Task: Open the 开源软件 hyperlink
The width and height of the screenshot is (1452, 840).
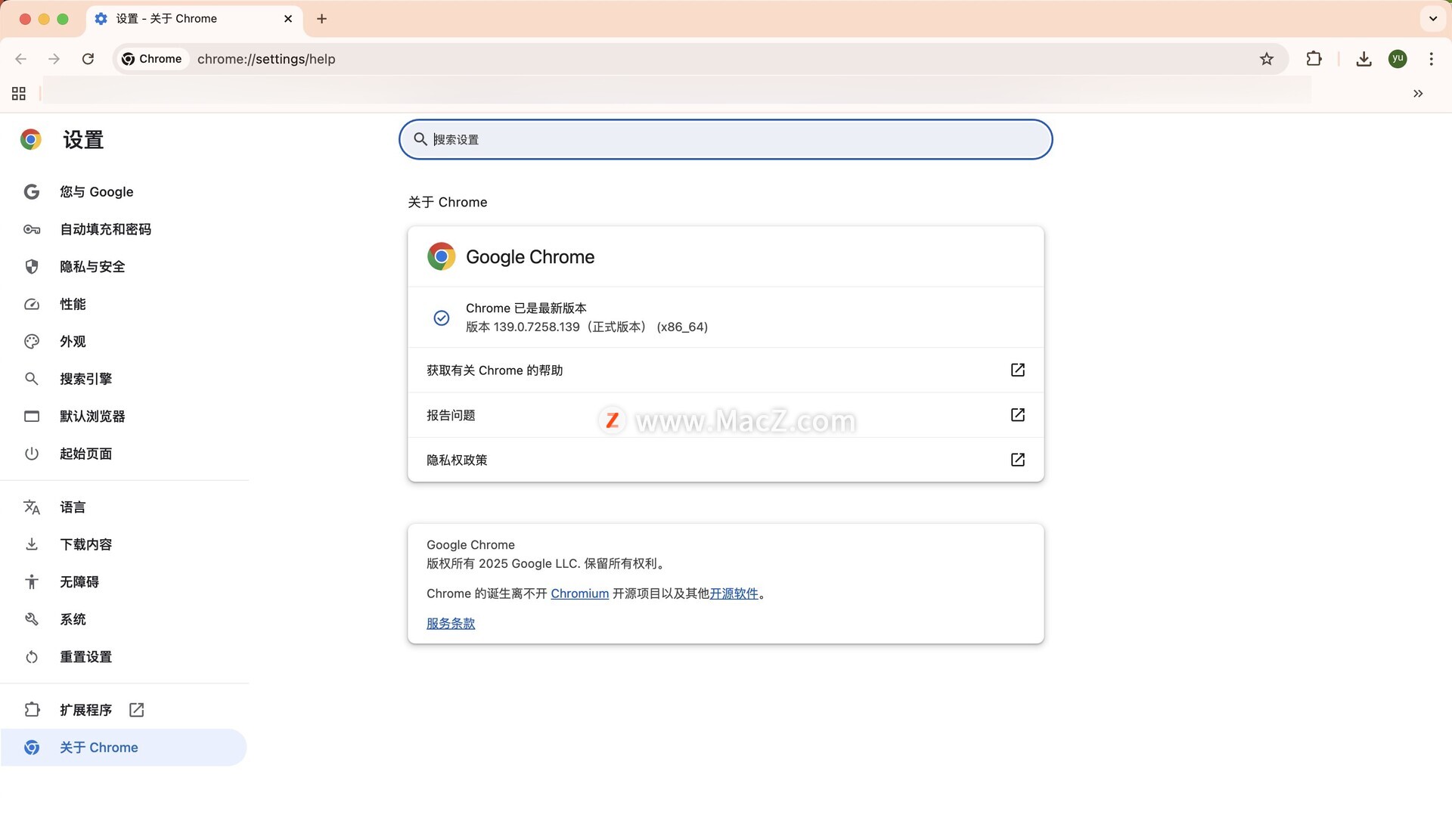Action: point(734,594)
